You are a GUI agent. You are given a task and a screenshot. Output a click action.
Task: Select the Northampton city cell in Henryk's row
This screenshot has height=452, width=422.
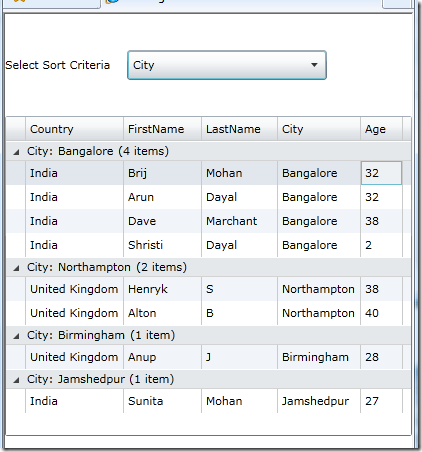[319, 289]
